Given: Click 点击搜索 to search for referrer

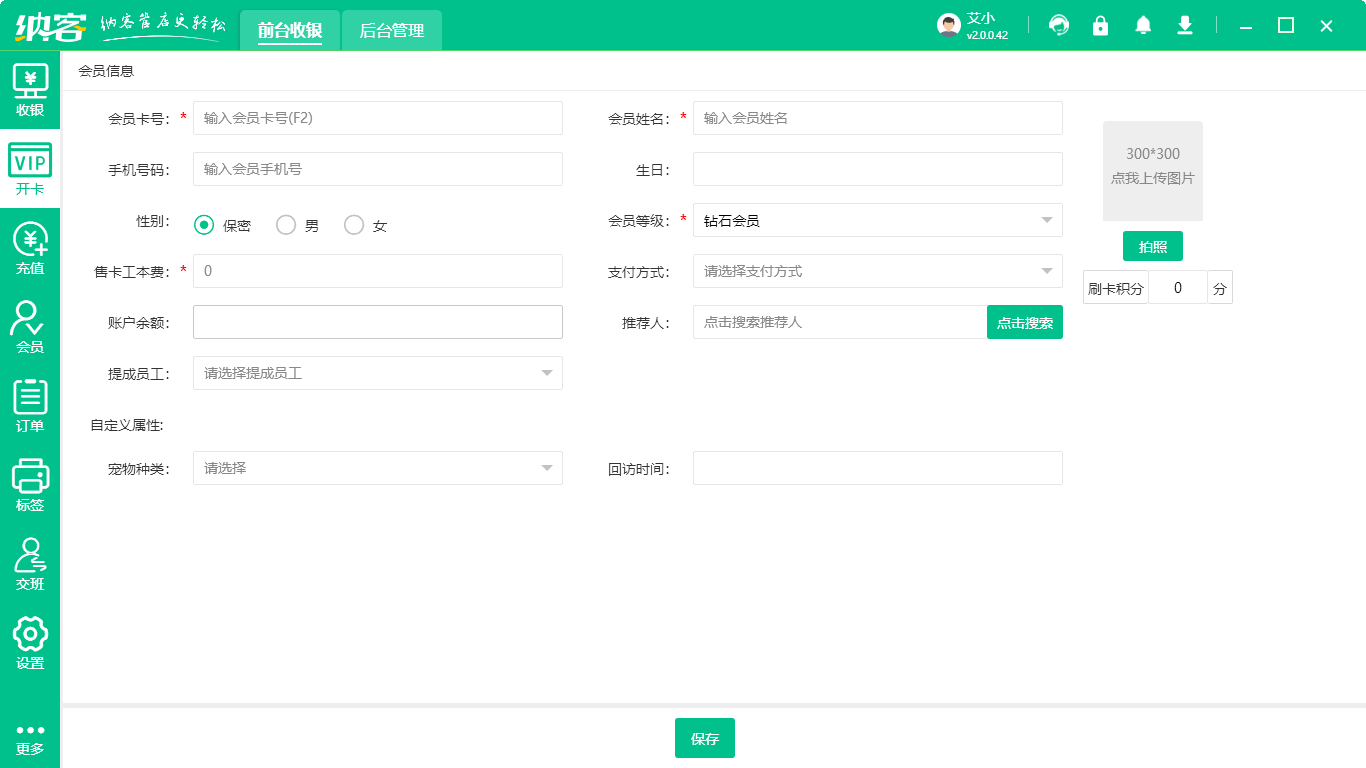Looking at the screenshot, I should point(1024,322).
